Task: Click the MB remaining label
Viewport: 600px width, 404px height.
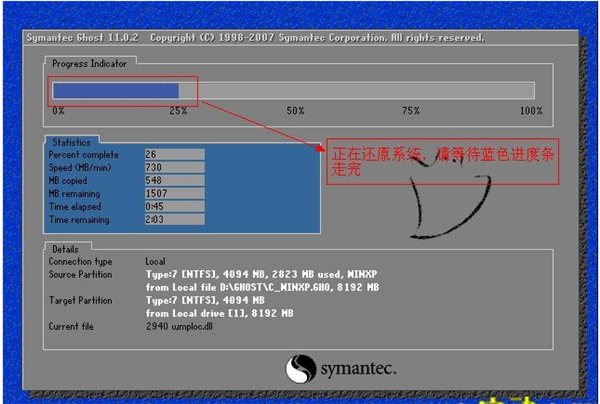Action: (x=74, y=194)
